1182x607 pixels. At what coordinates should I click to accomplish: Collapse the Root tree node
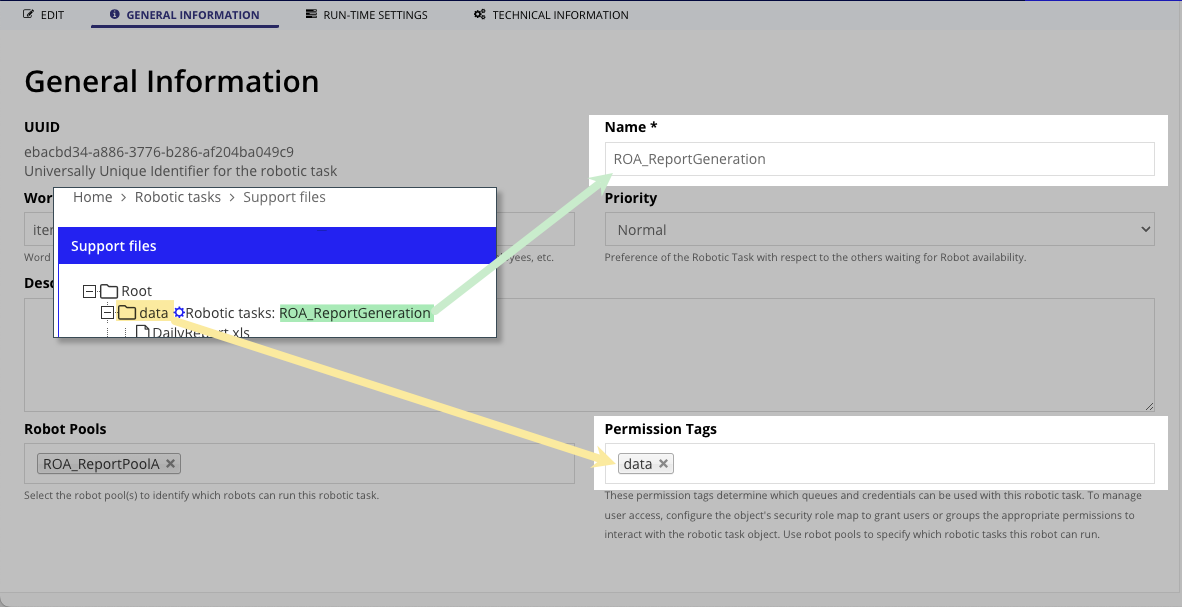(89, 291)
